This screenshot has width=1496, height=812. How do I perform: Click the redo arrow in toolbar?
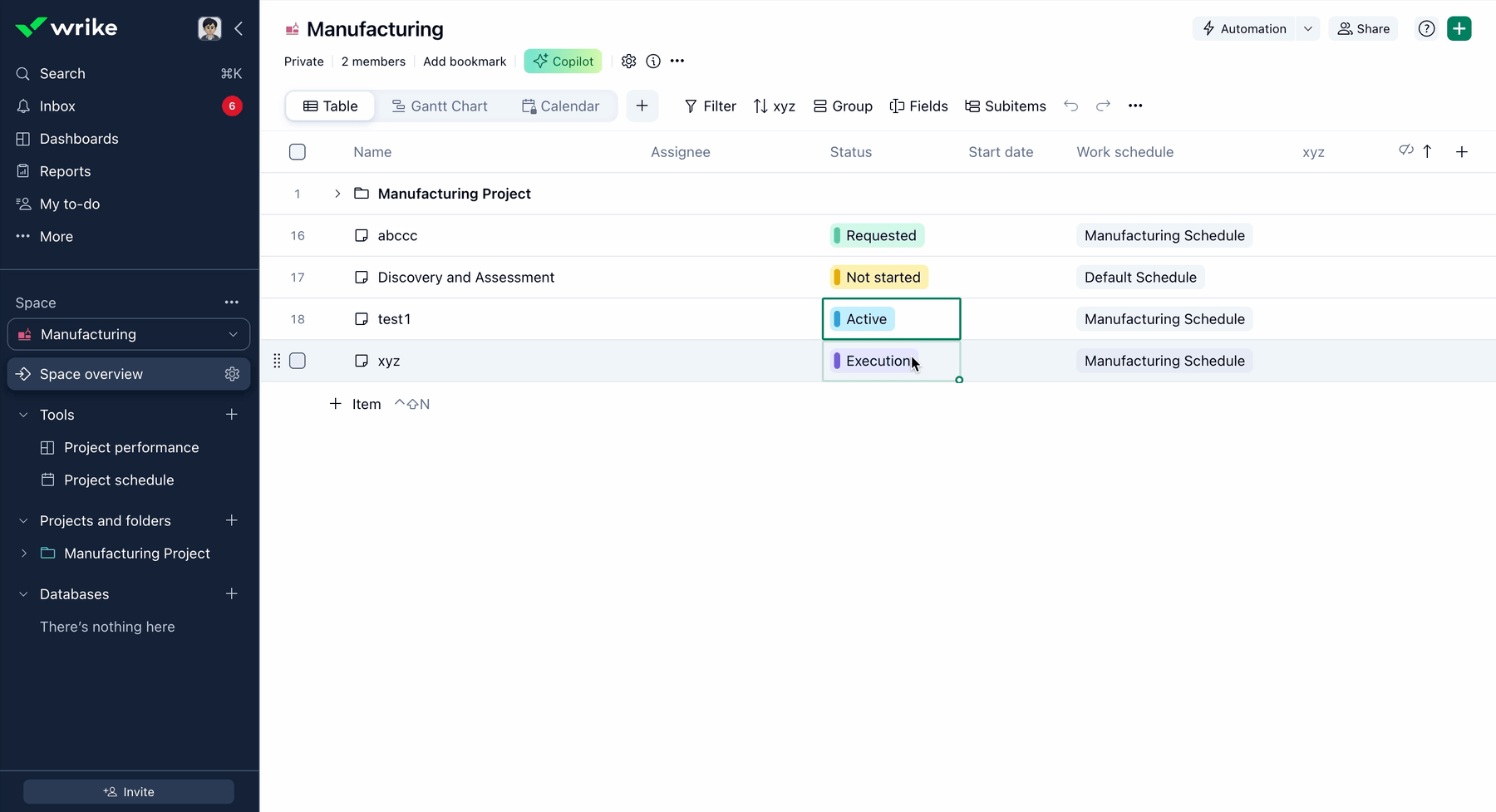point(1103,106)
